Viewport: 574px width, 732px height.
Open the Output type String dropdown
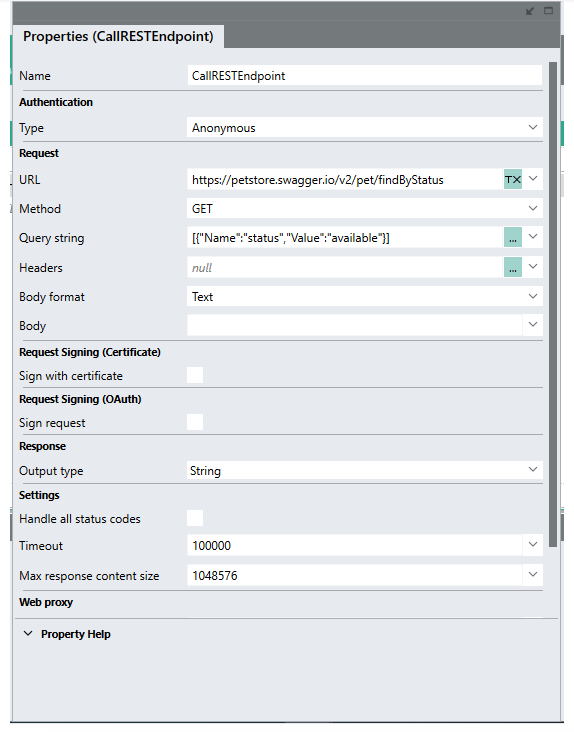364,470
